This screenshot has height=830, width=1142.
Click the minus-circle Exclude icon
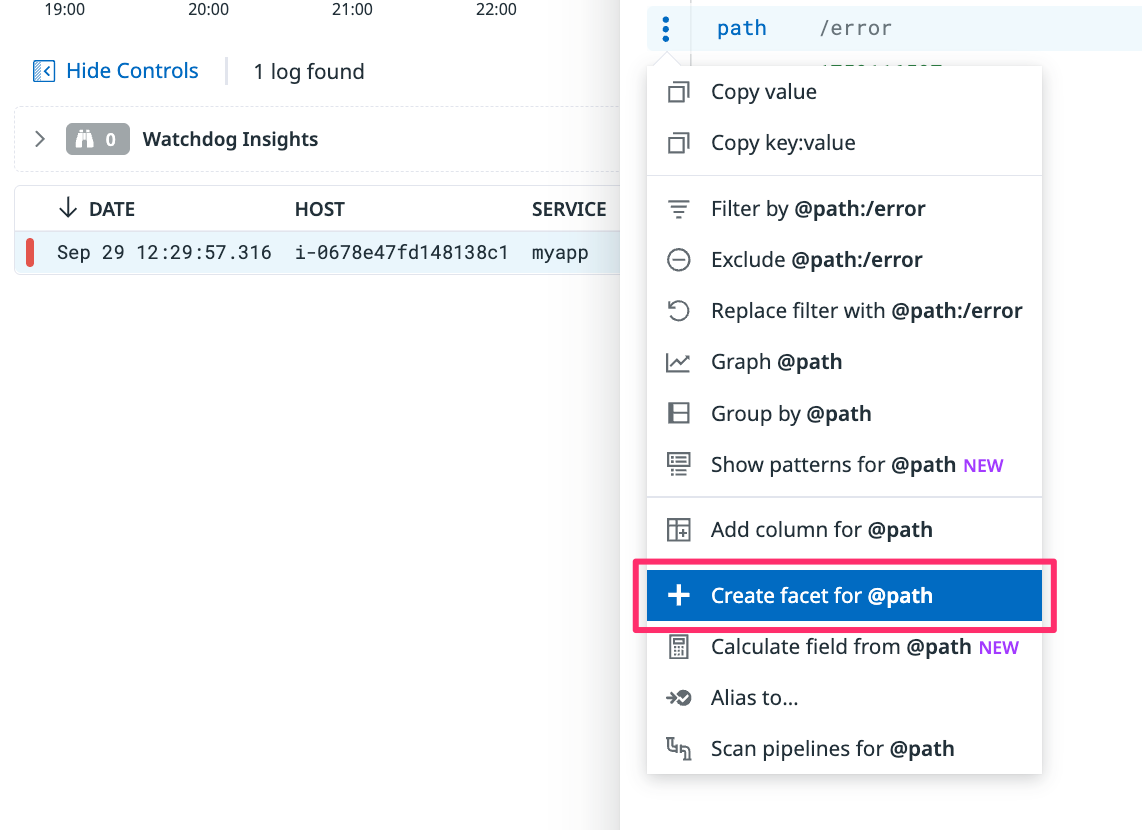(678, 260)
